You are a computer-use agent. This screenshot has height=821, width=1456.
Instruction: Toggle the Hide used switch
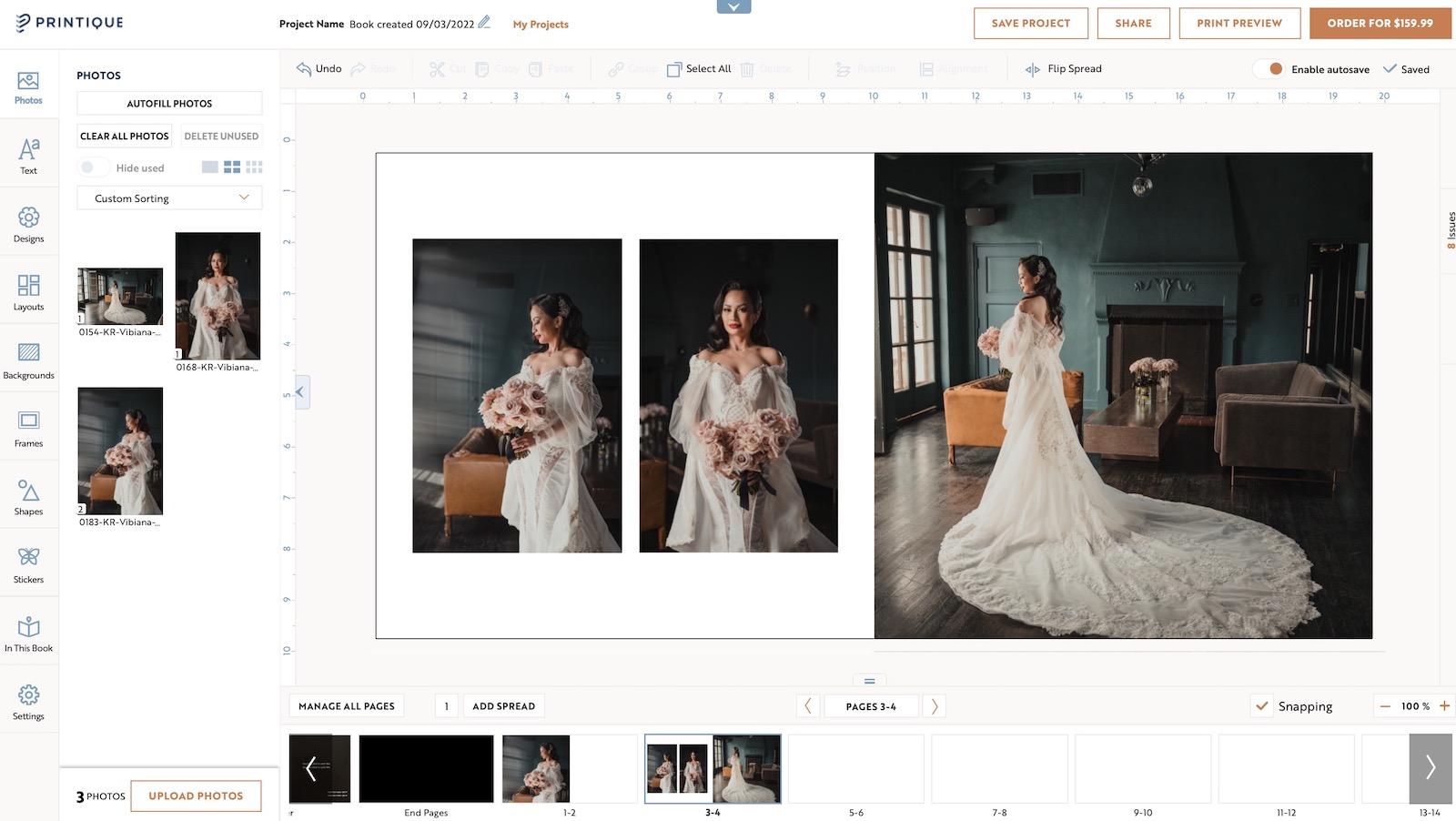92,167
